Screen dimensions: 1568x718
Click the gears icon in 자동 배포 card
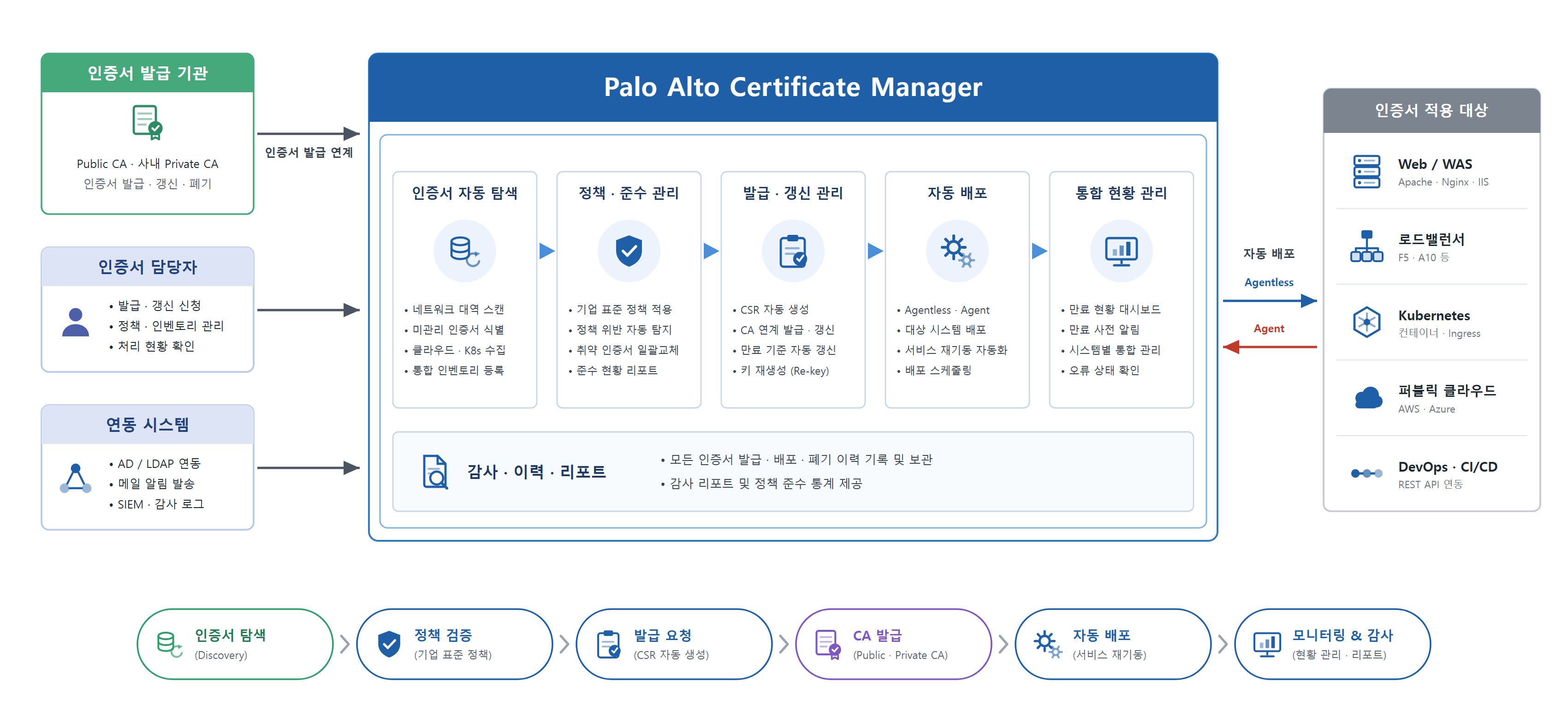957,251
